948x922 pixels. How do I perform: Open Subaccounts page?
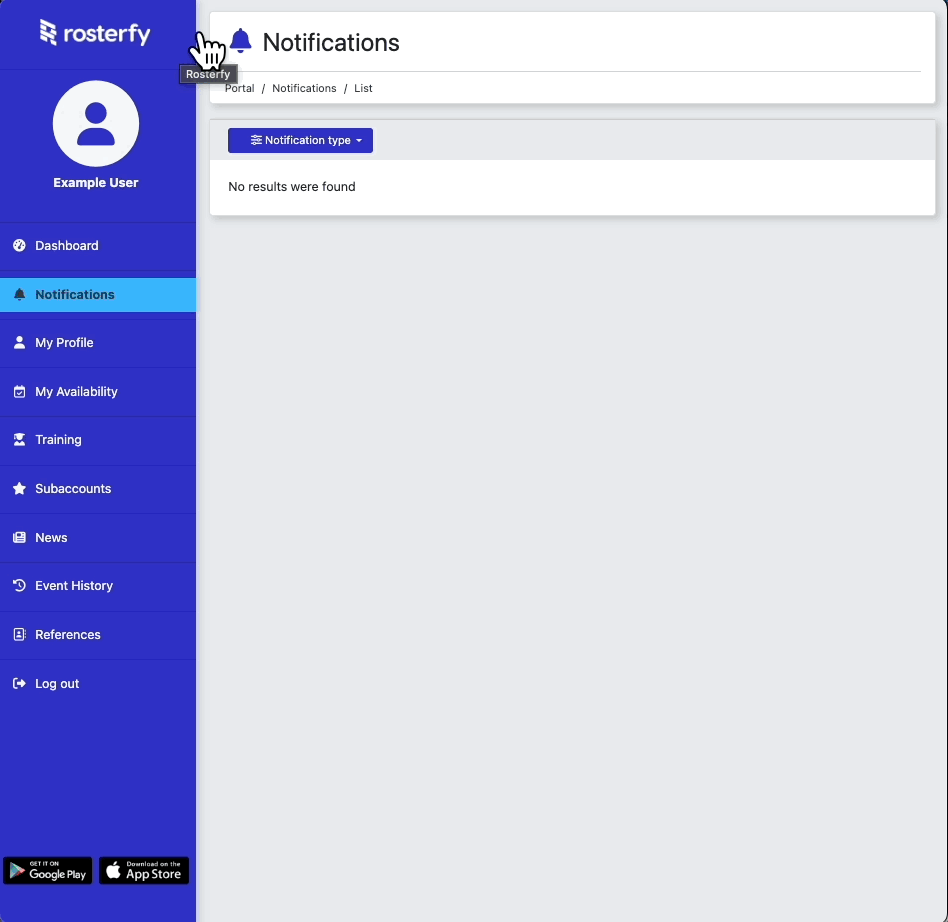(98, 489)
